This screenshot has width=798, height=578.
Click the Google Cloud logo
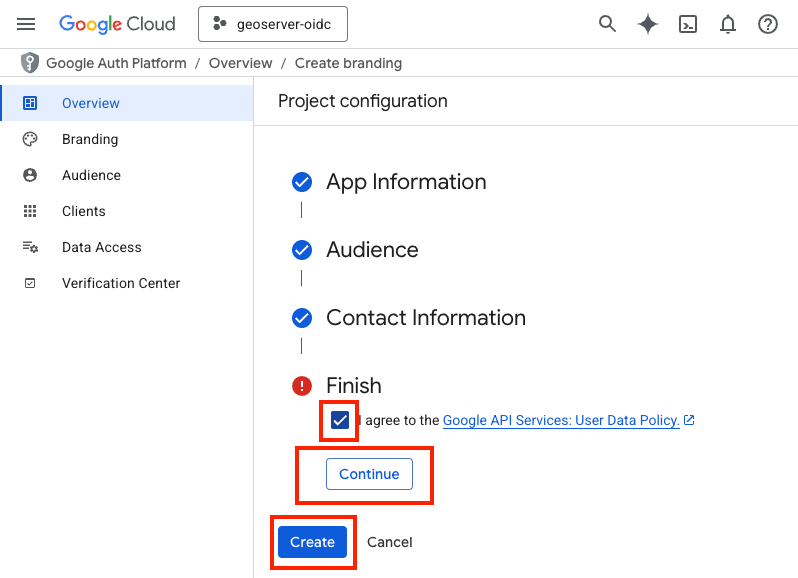click(117, 24)
